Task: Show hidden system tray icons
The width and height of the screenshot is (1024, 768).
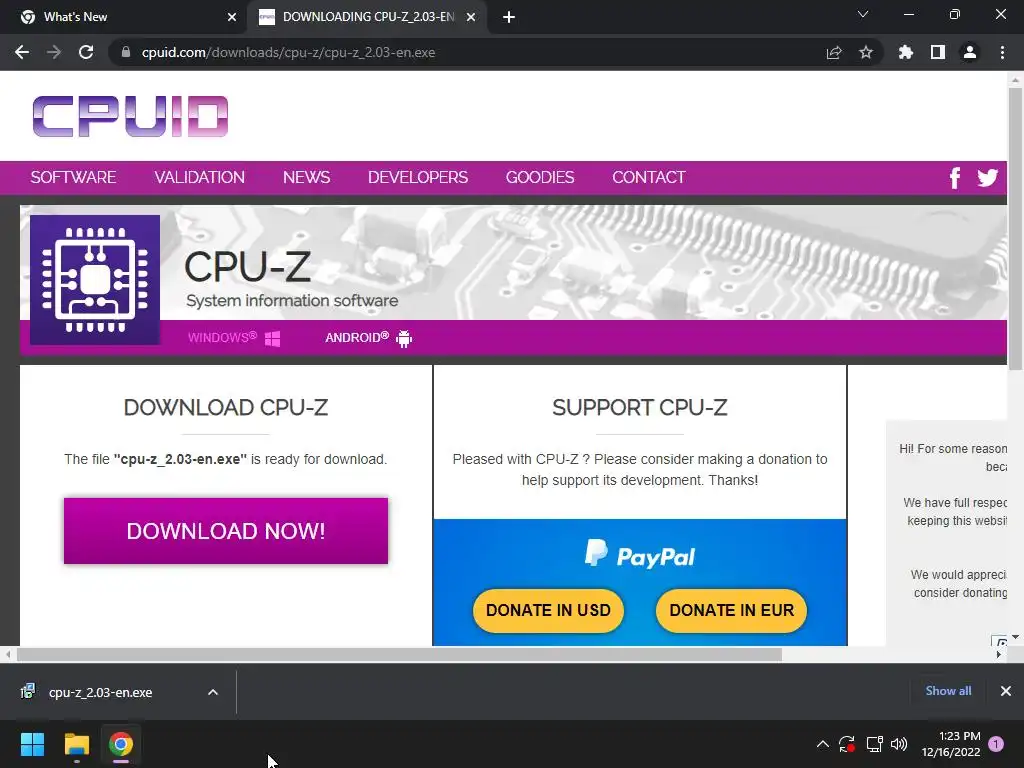Action: pyautogui.click(x=823, y=744)
